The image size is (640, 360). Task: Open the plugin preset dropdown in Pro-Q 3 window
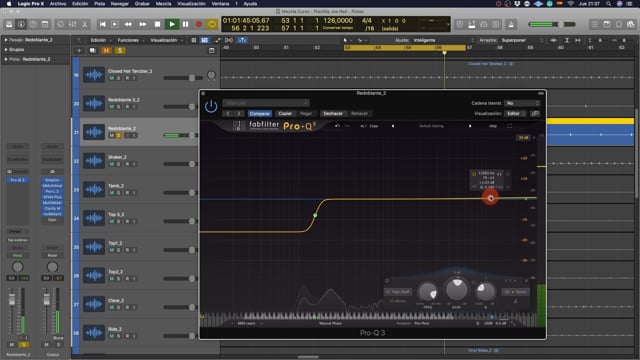pos(266,103)
